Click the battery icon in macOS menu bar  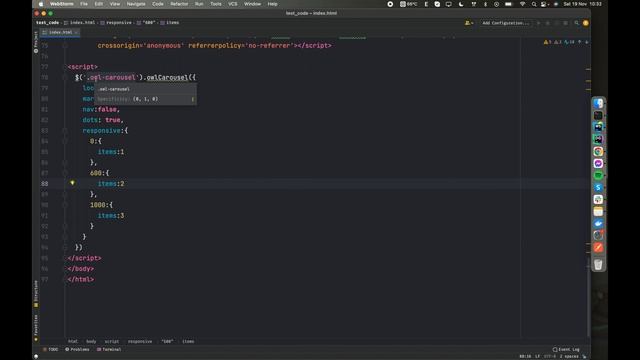click(509, 4)
